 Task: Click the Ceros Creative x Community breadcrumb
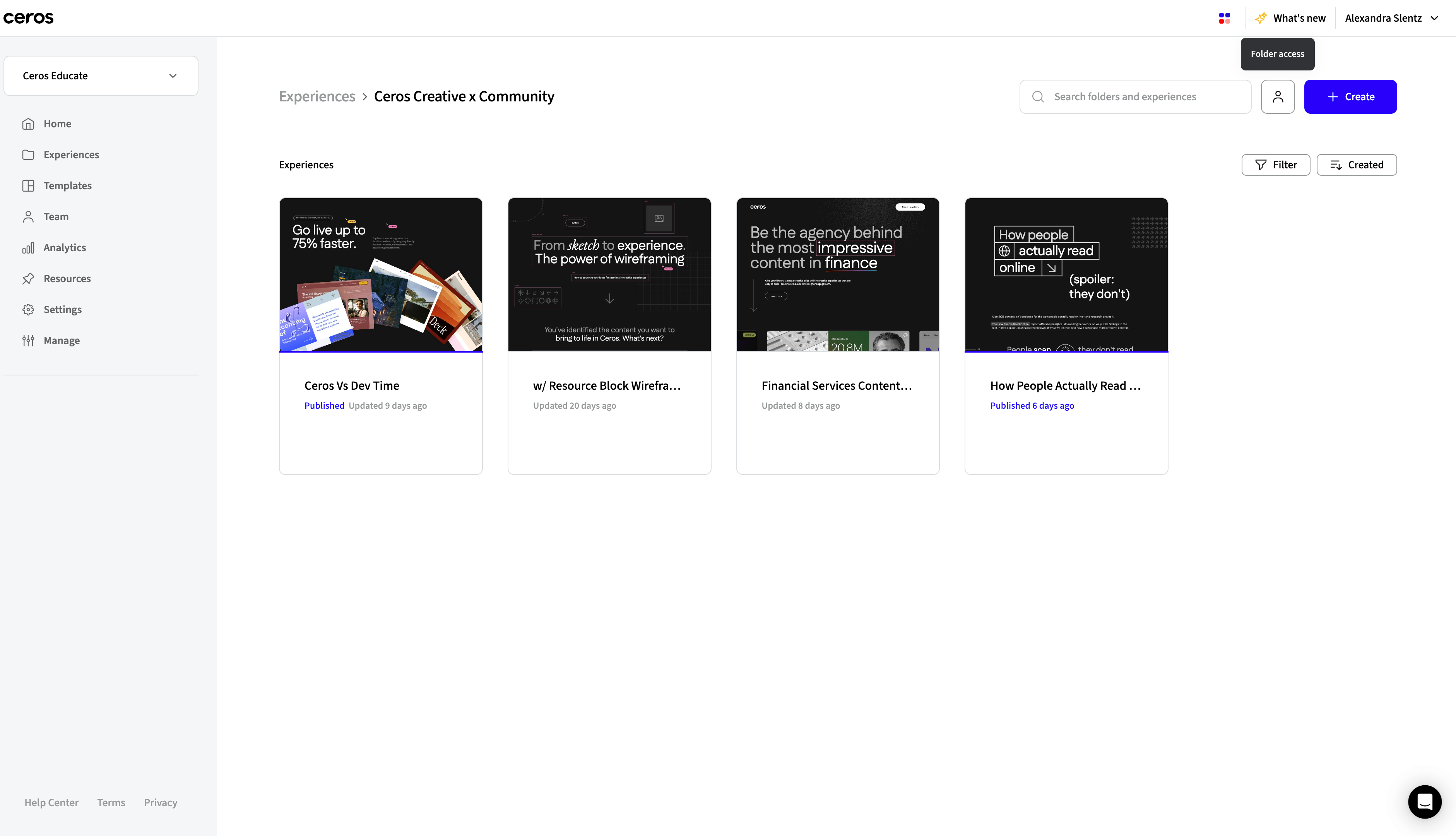pos(464,96)
